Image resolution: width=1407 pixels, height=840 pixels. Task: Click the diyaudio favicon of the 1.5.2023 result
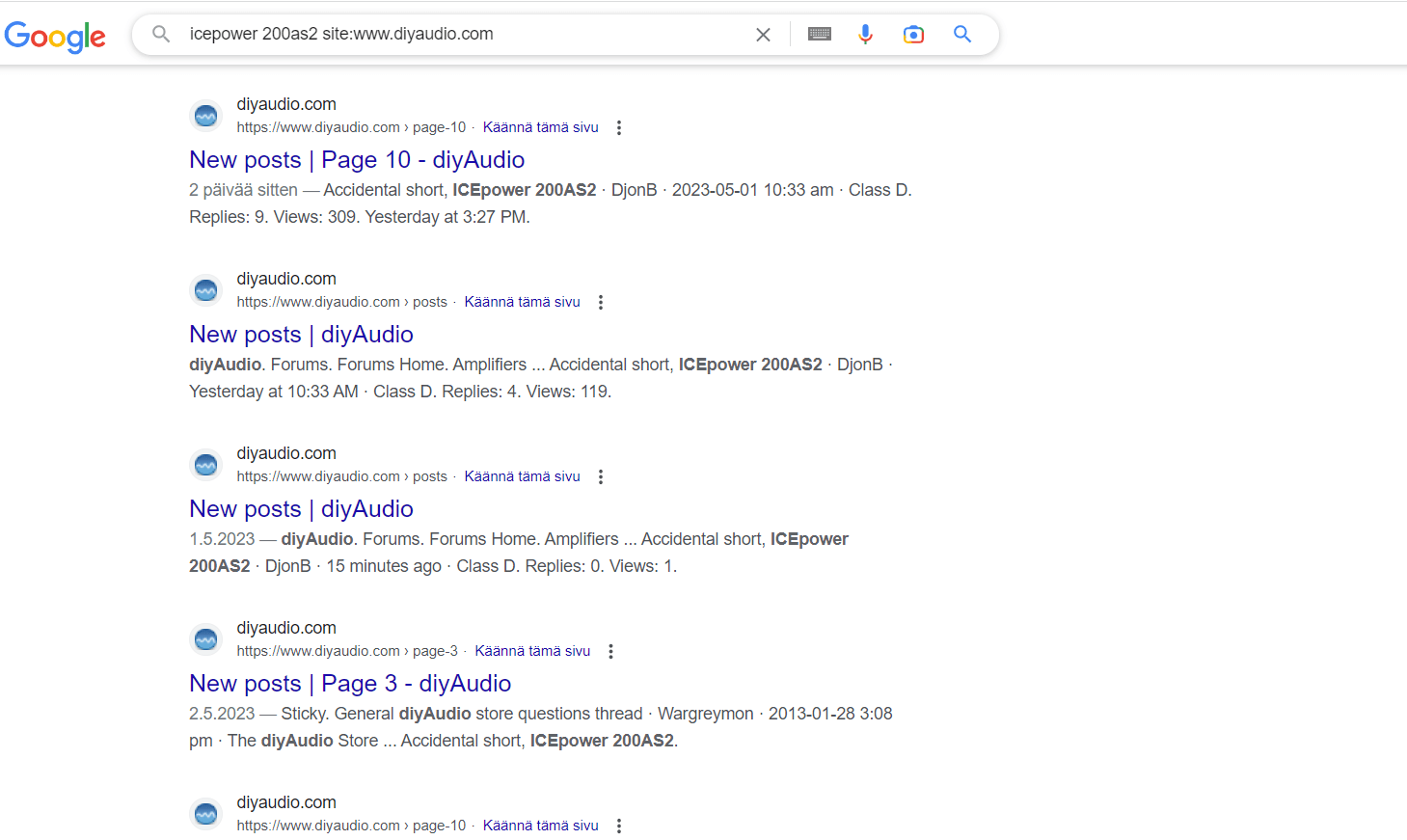click(205, 465)
